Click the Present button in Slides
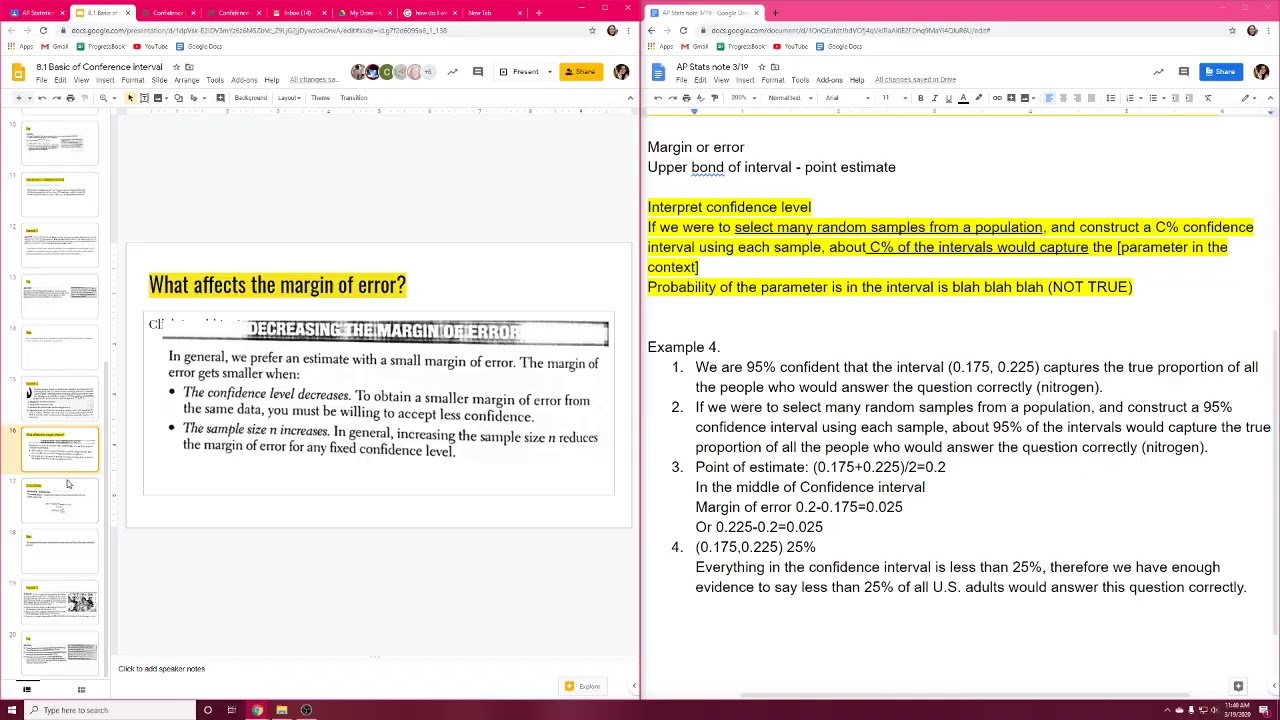 click(520, 72)
